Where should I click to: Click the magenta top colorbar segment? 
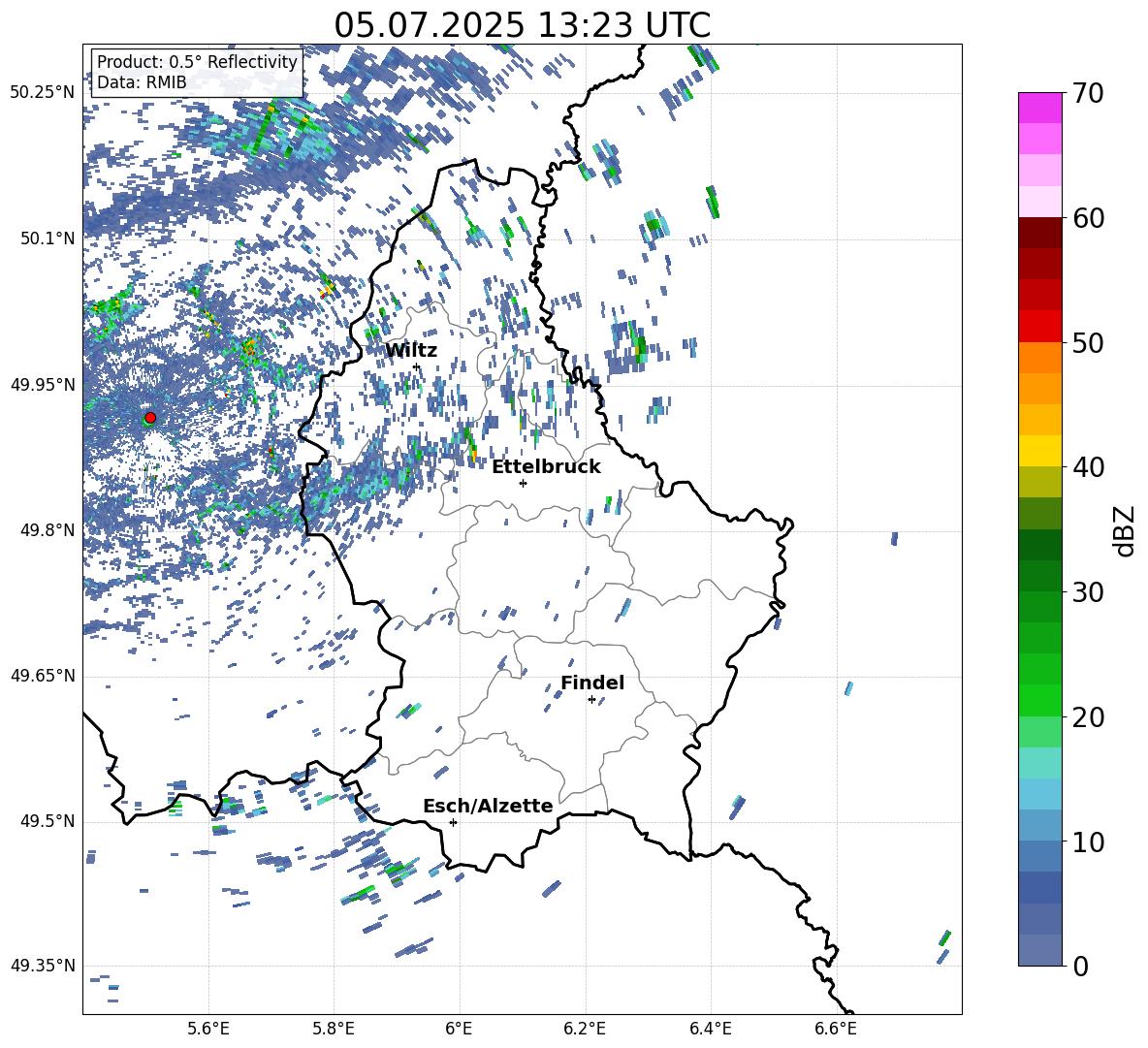pos(1040,109)
